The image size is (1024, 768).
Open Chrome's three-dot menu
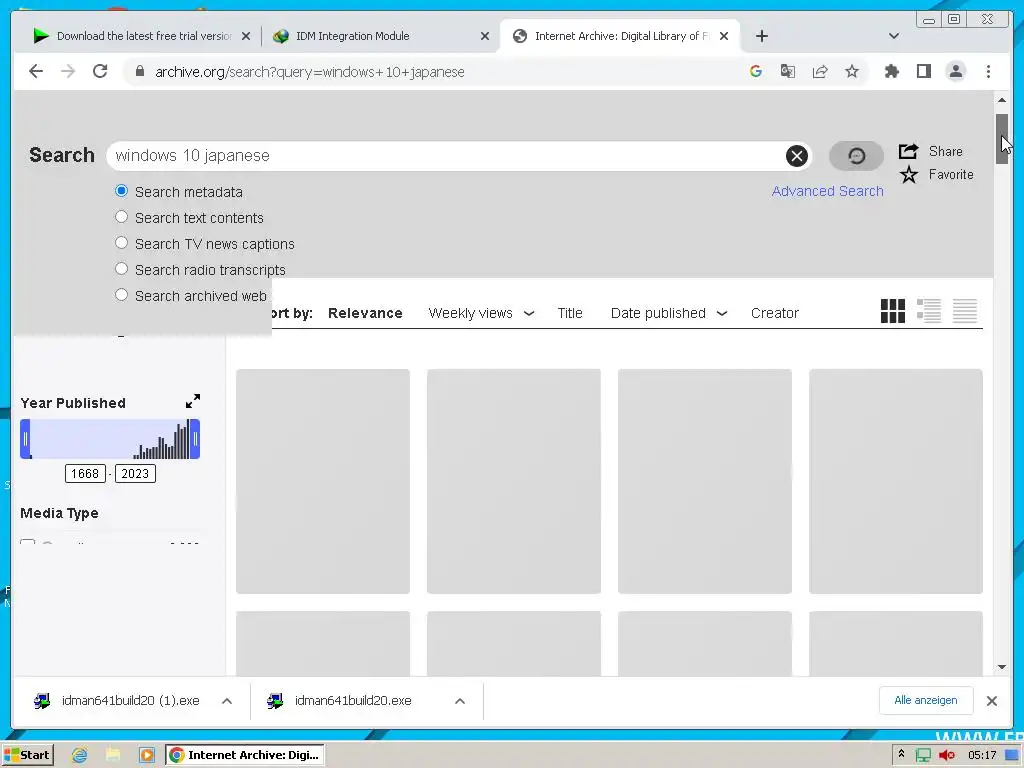coord(988,71)
